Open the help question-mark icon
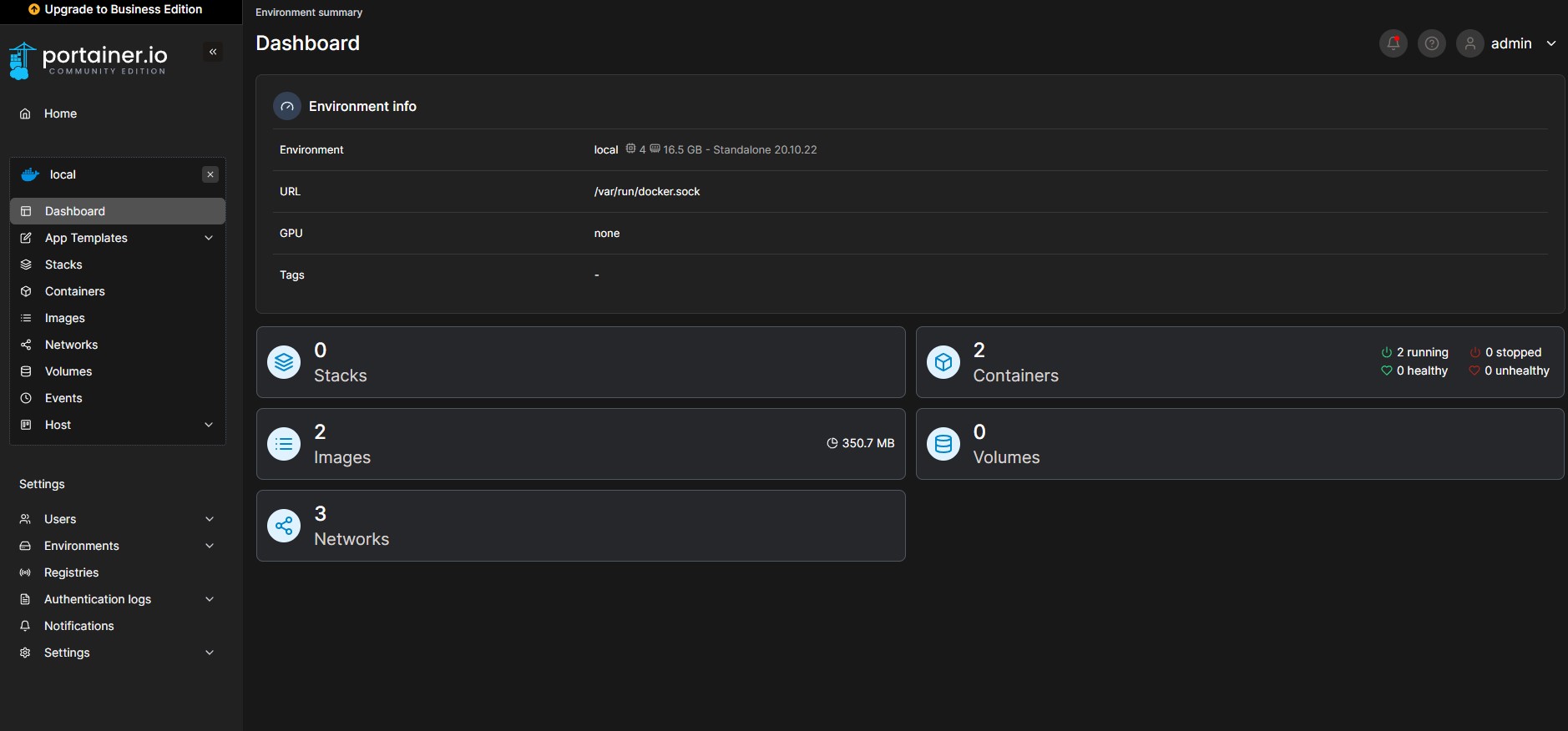This screenshot has width=1568, height=731. point(1432,43)
